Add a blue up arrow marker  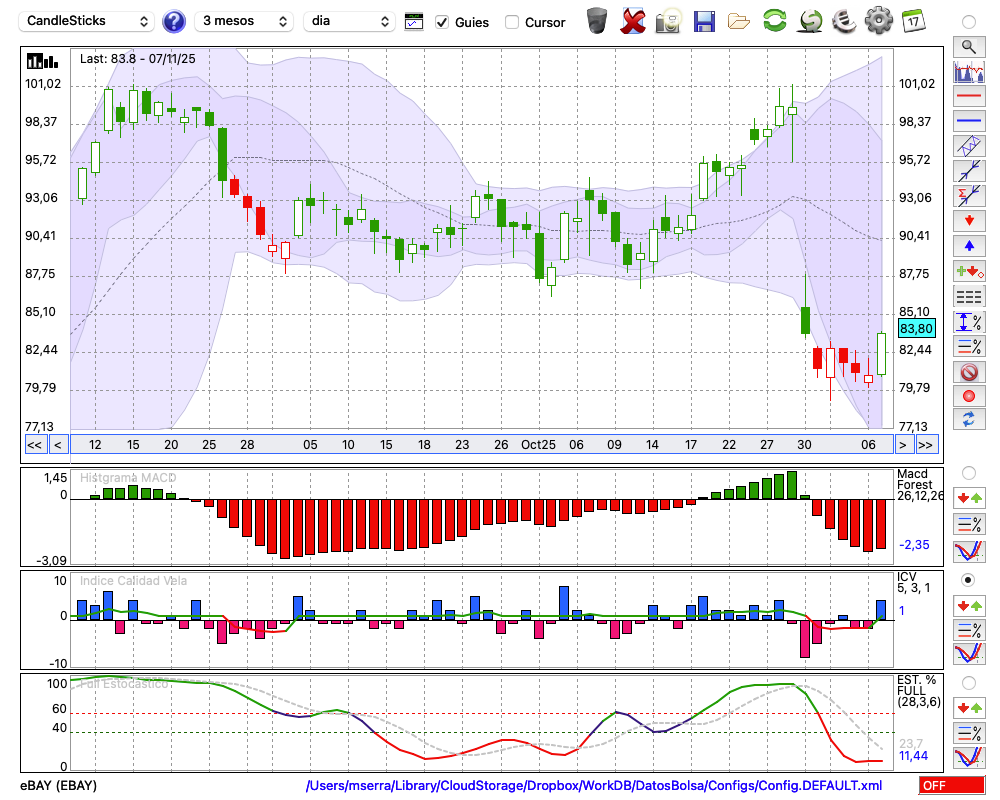pyautogui.click(x=969, y=246)
